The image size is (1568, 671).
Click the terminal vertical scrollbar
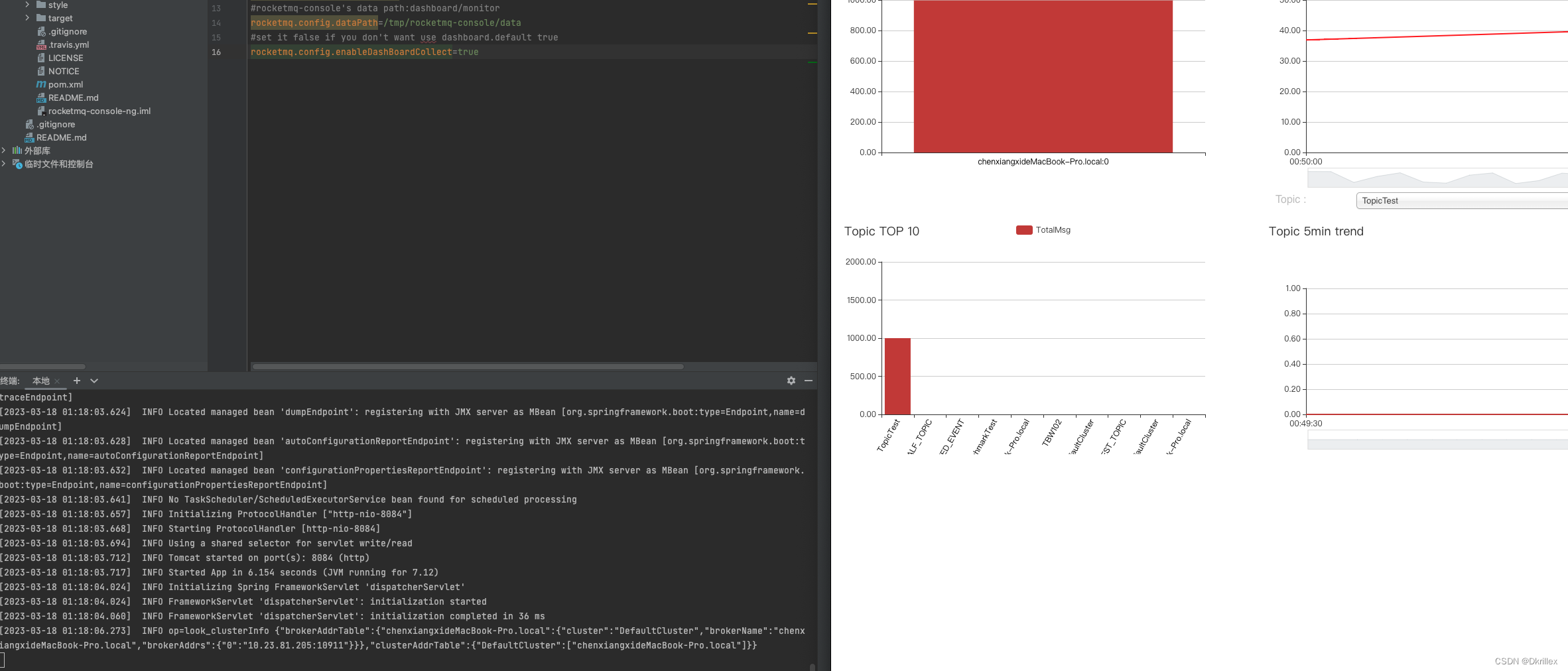point(813,666)
